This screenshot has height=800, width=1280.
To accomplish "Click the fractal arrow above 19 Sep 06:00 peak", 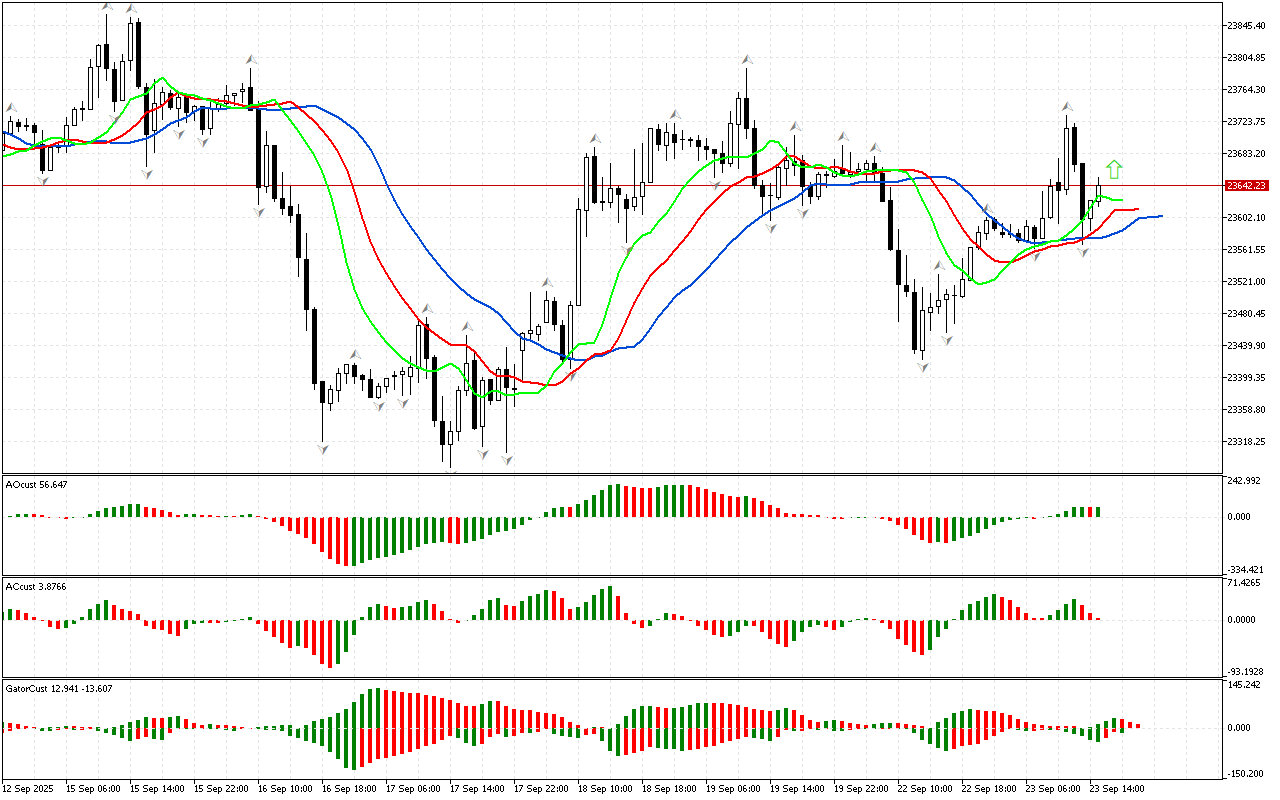I will coord(746,61).
